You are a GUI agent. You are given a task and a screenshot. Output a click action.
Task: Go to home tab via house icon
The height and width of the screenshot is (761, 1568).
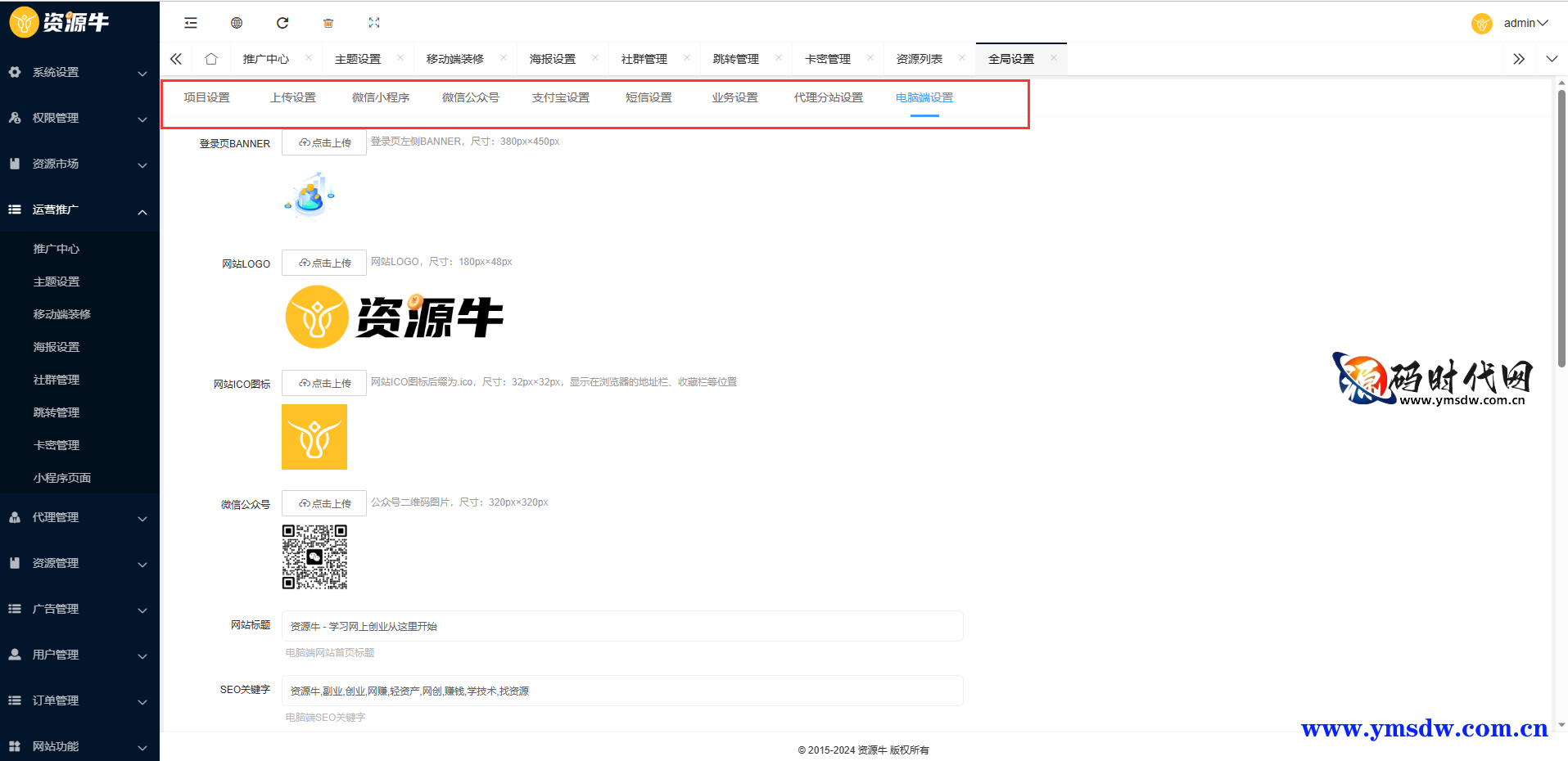211,59
